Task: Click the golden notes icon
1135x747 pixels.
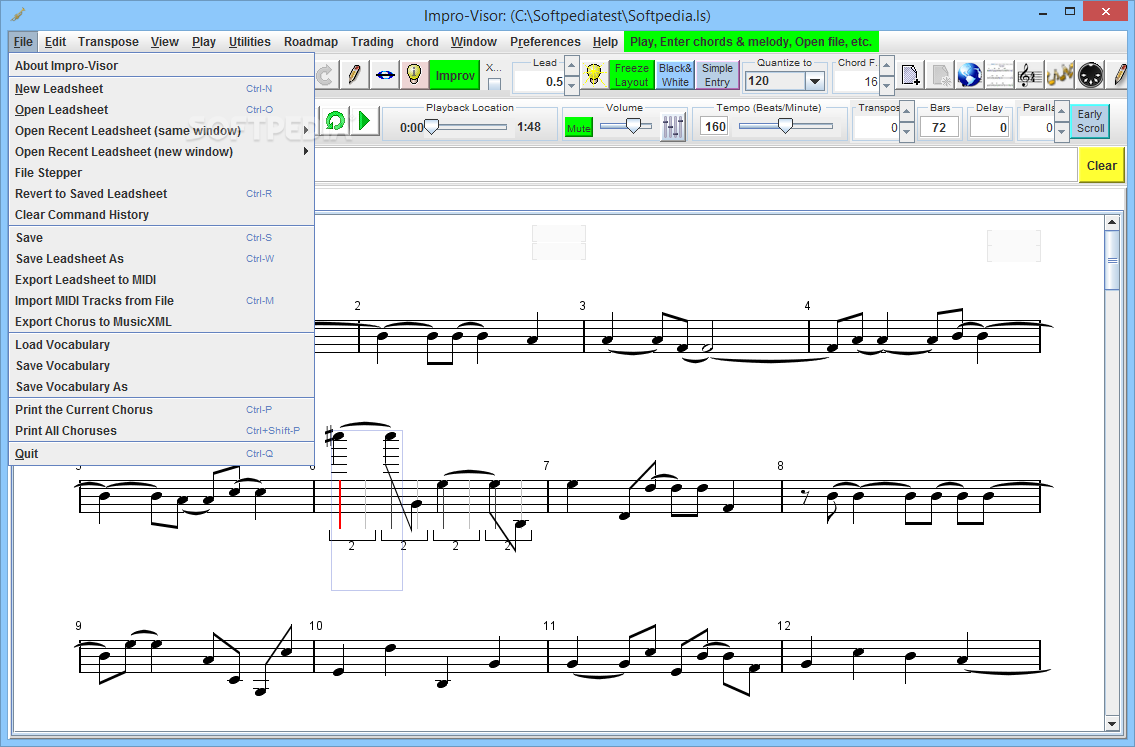Action: tap(1059, 75)
